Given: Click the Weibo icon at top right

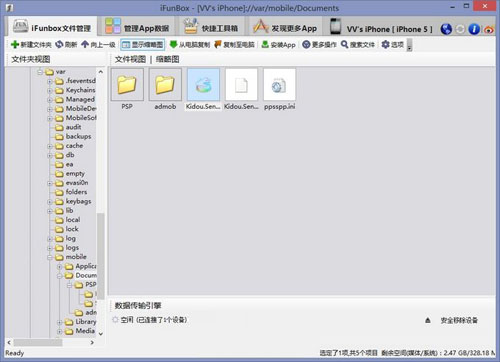Looking at the screenshot, I should (489, 29).
